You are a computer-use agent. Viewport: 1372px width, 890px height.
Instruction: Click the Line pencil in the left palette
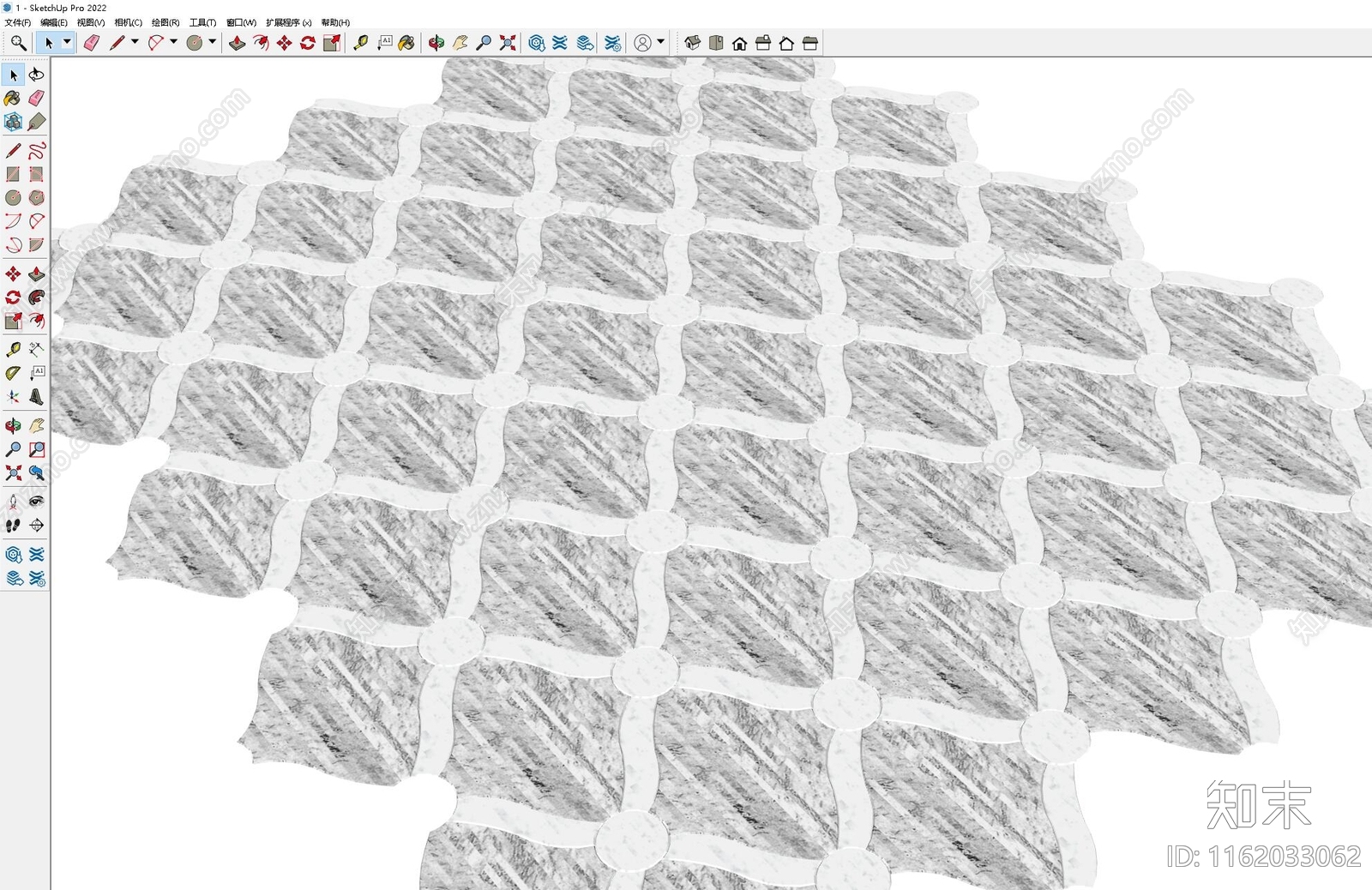tap(13, 151)
